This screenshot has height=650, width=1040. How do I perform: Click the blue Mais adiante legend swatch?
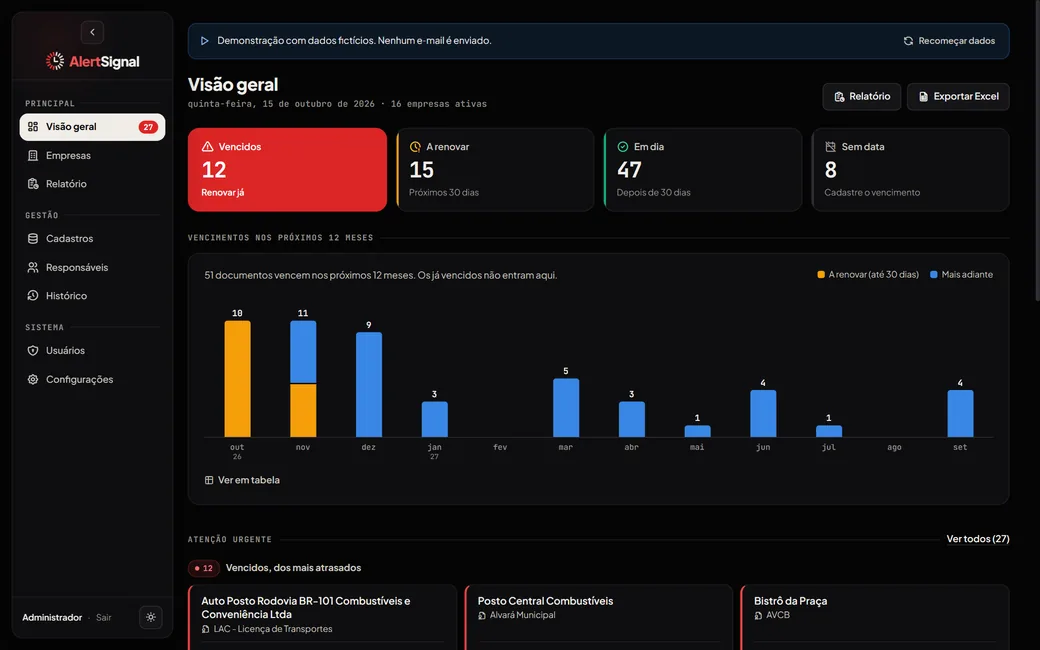pos(934,275)
